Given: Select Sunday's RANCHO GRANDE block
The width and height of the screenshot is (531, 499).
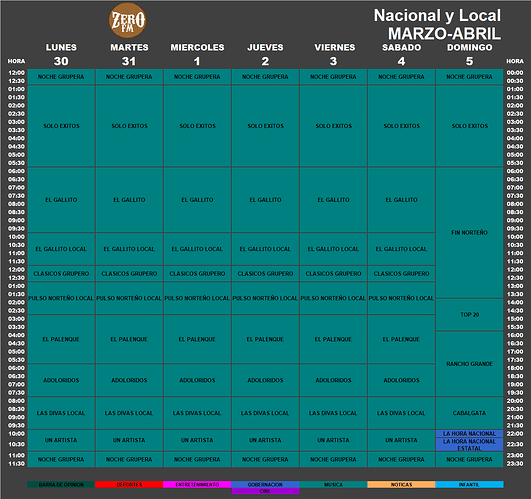Looking at the screenshot, I should (469, 364).
